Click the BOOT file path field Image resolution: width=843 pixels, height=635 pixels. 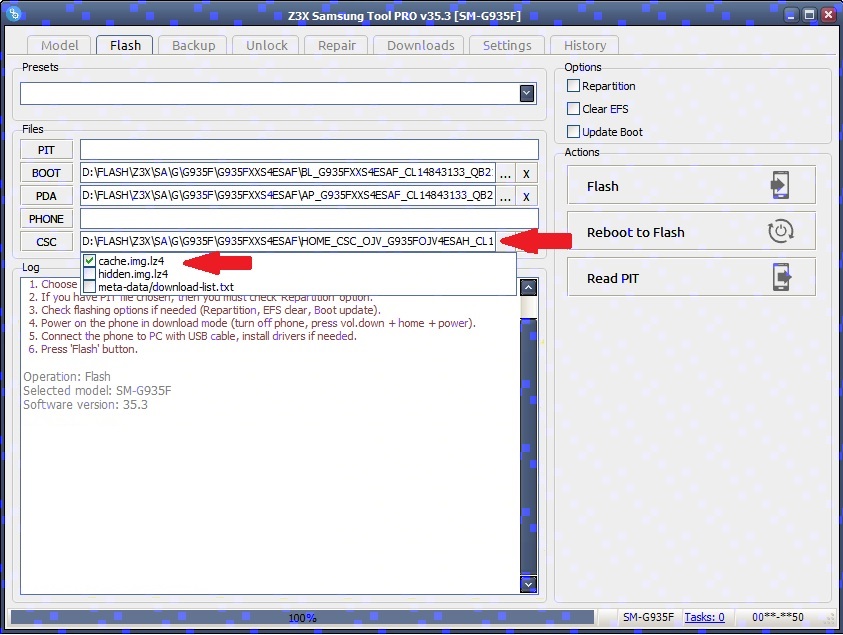click(288, 173)
